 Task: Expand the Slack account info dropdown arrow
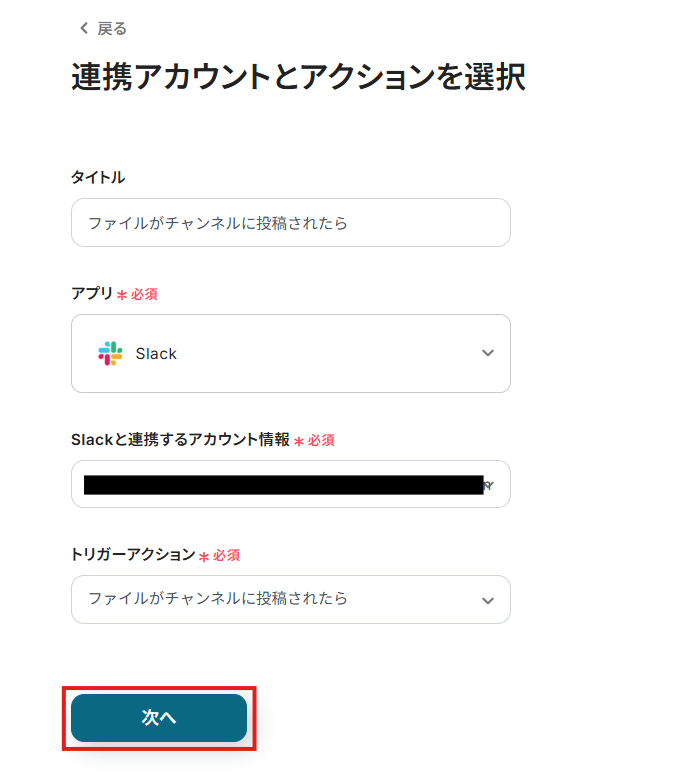[489, 484]
